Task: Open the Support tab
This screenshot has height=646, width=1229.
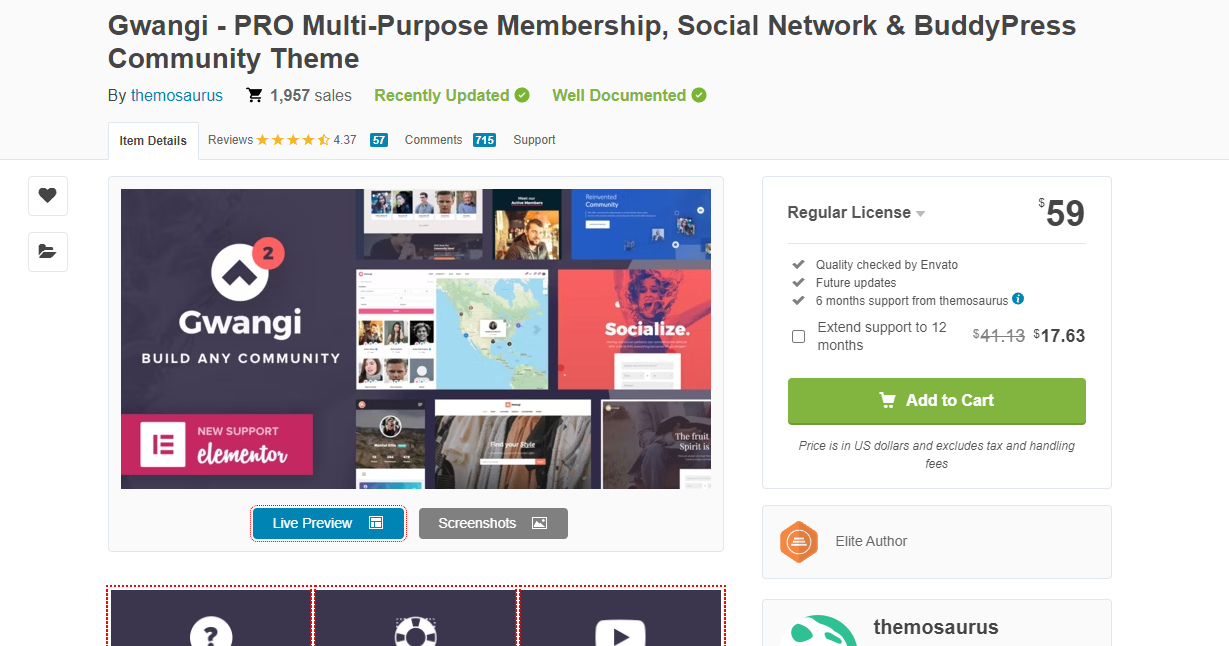Action: pos(534,140)
